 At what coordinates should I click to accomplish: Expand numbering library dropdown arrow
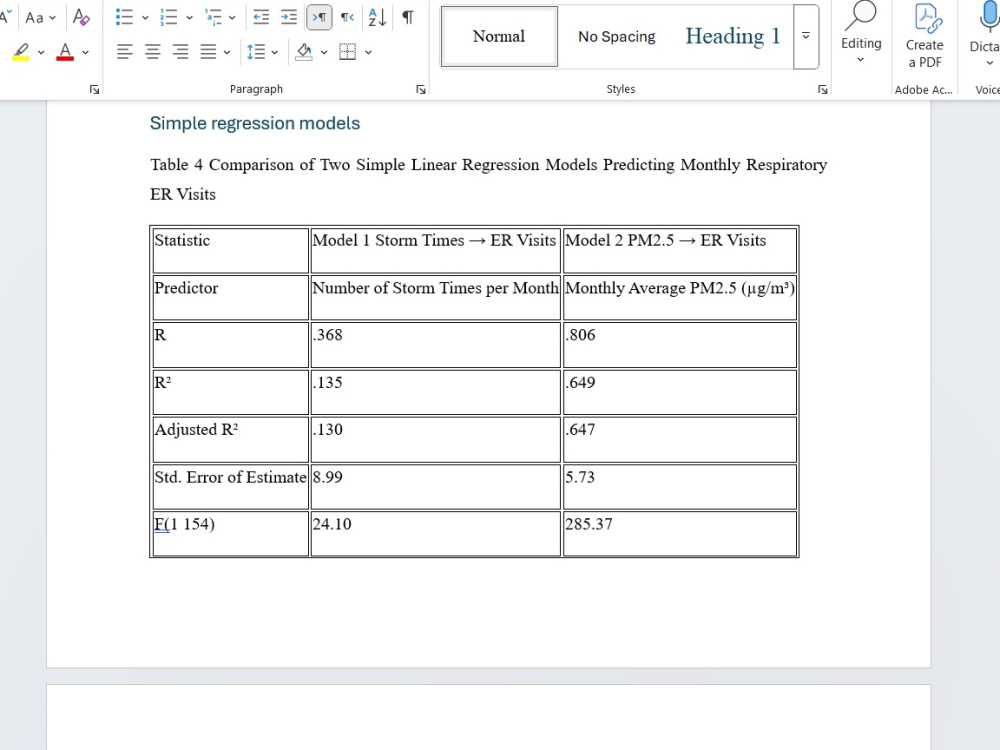pos(189,18)
